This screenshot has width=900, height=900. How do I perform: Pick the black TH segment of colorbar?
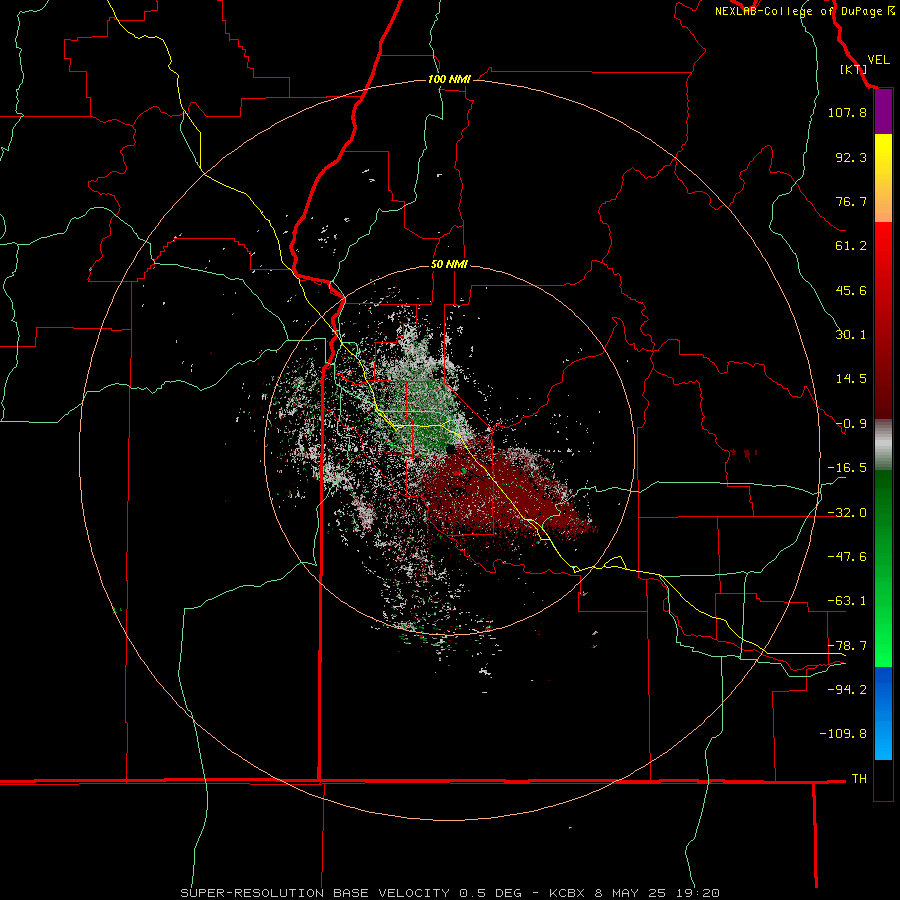[883, 779]
